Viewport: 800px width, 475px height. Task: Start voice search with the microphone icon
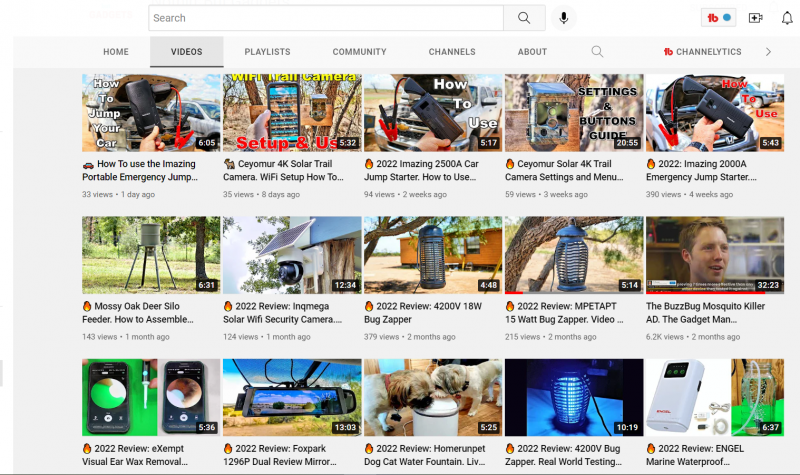tap(564, 18)
